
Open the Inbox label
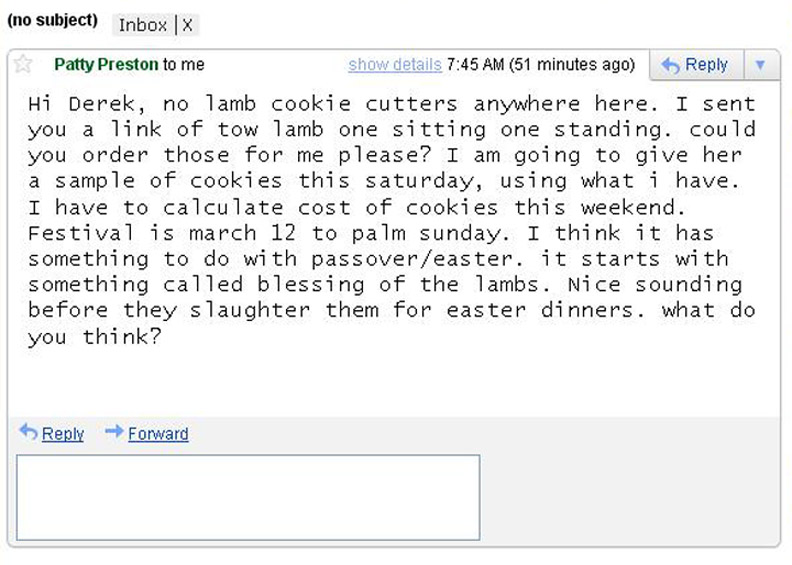142,25
